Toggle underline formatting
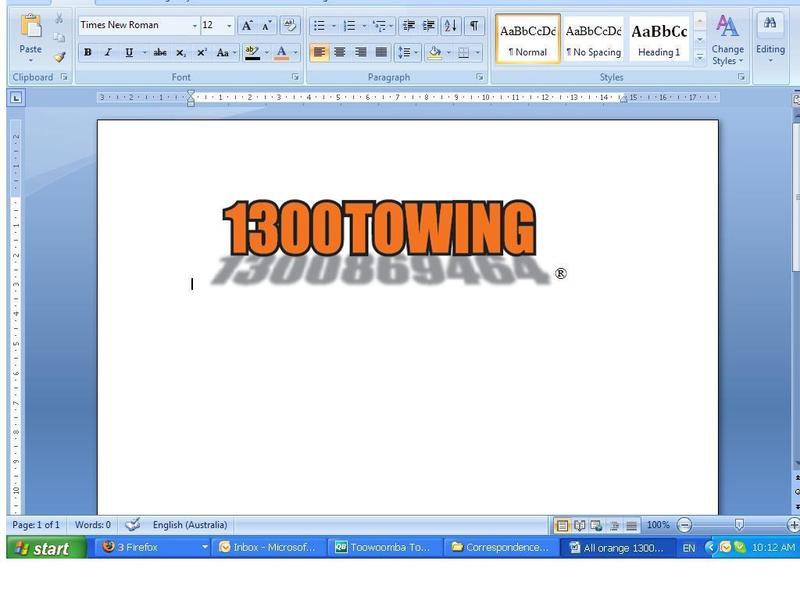 (x=129, y=53)
